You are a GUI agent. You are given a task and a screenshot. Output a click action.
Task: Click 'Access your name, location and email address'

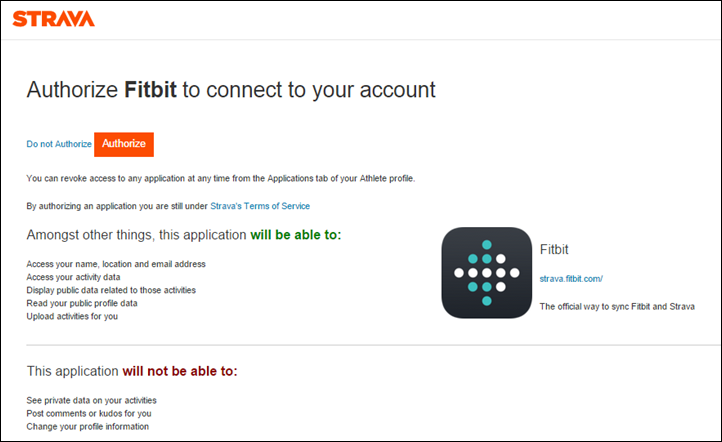[116, 264]
